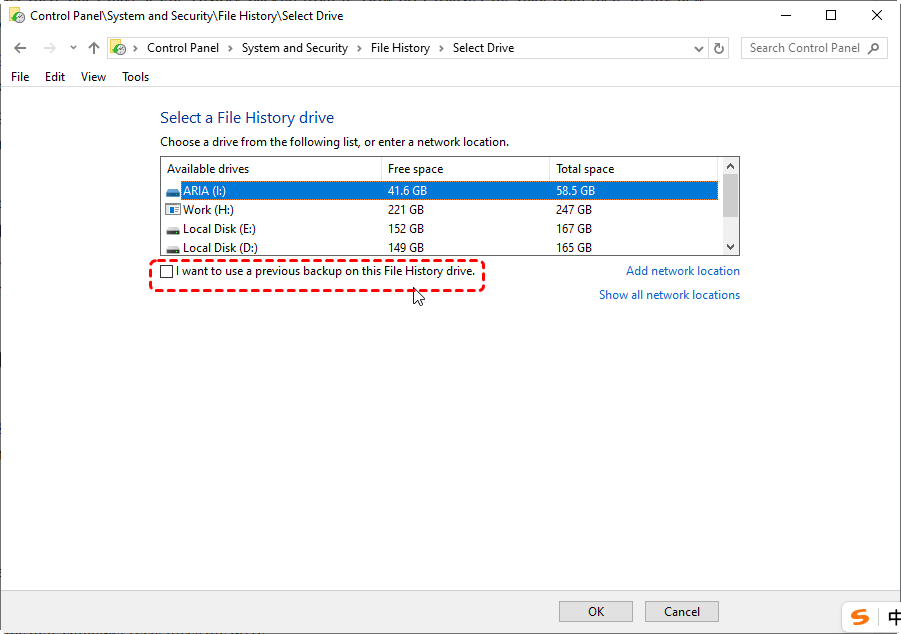Click Show all network locations link
Image resolution: width=901 pixels, height=634 pixels.
tap(669, 295)
